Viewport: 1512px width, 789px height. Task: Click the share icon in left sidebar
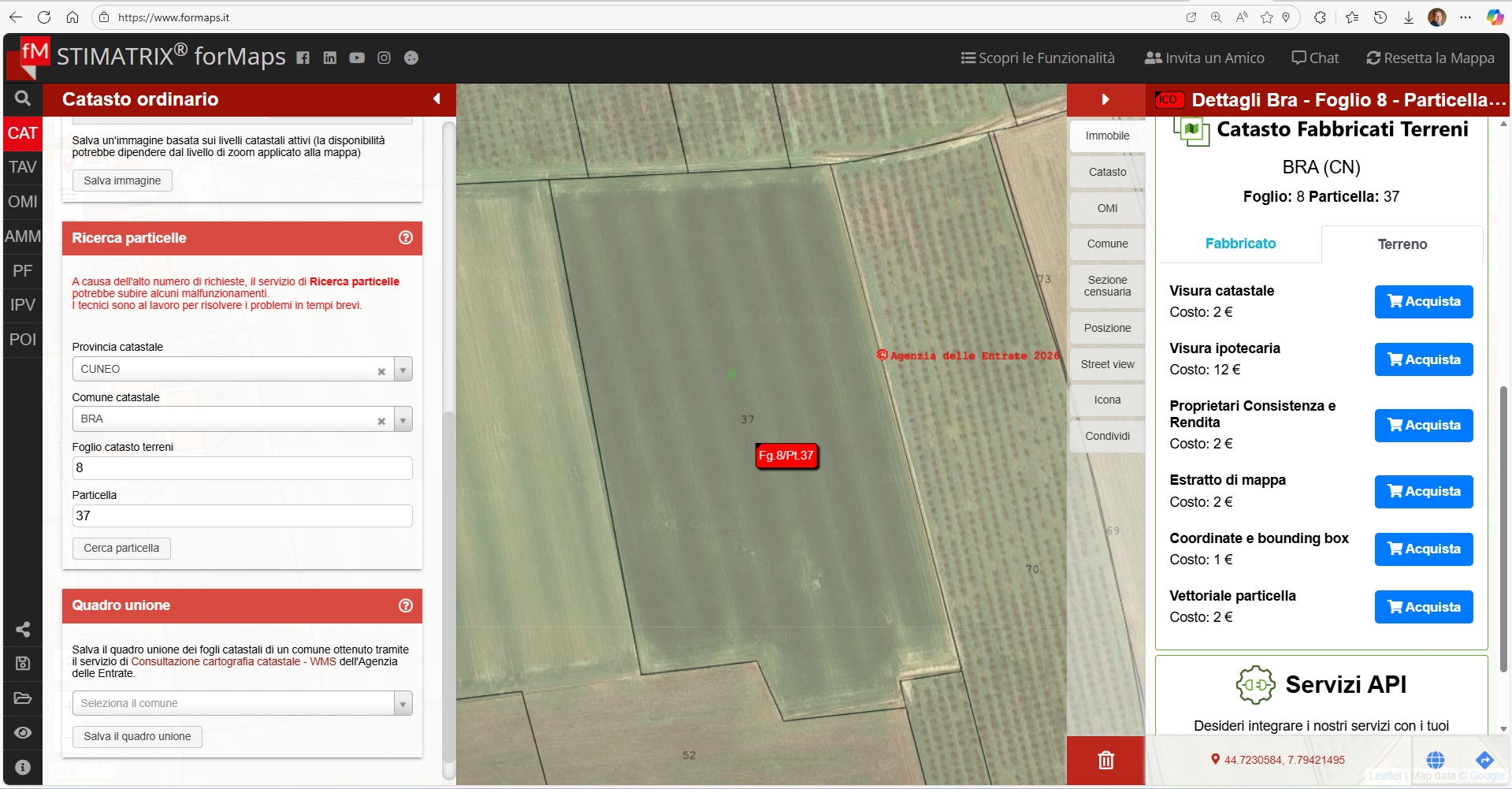[23, 629]
